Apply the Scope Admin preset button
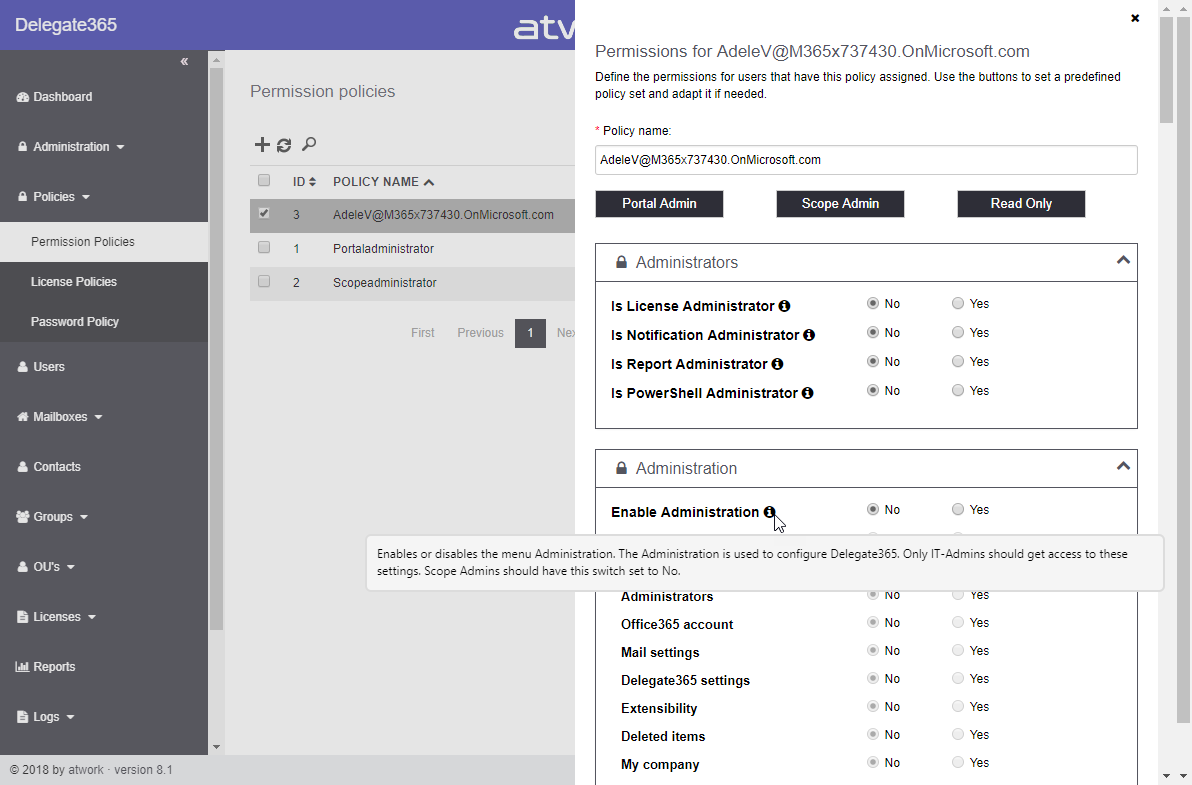The width and height of the screenshot is (1192, 785). click(840, 204)
